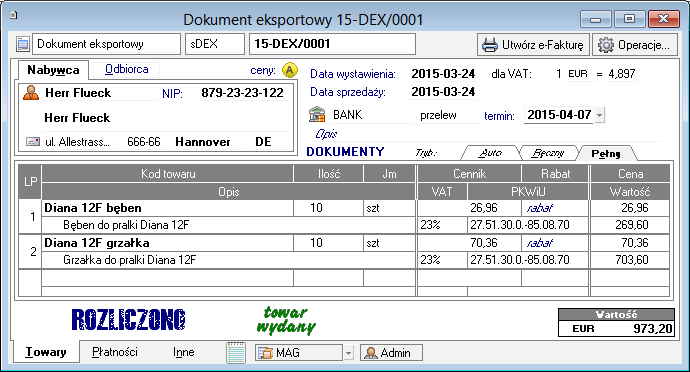Click the Data sprzedaży date value

(x=443, y=92)
